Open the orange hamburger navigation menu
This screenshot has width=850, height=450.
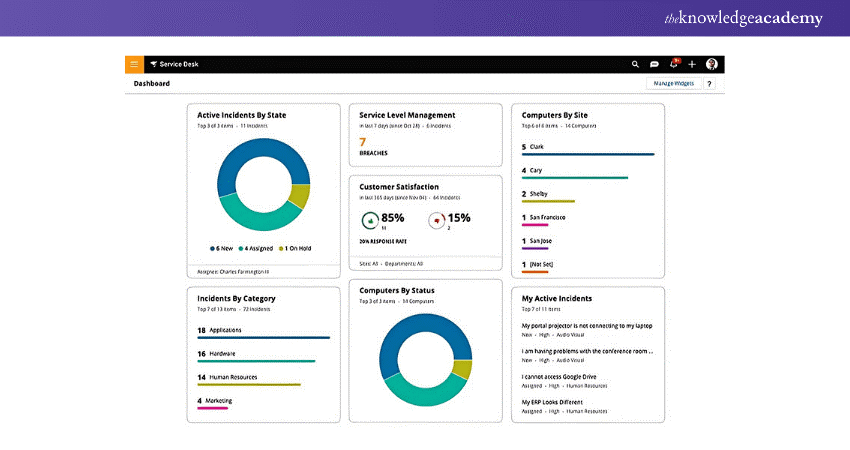tap(134, 64)
